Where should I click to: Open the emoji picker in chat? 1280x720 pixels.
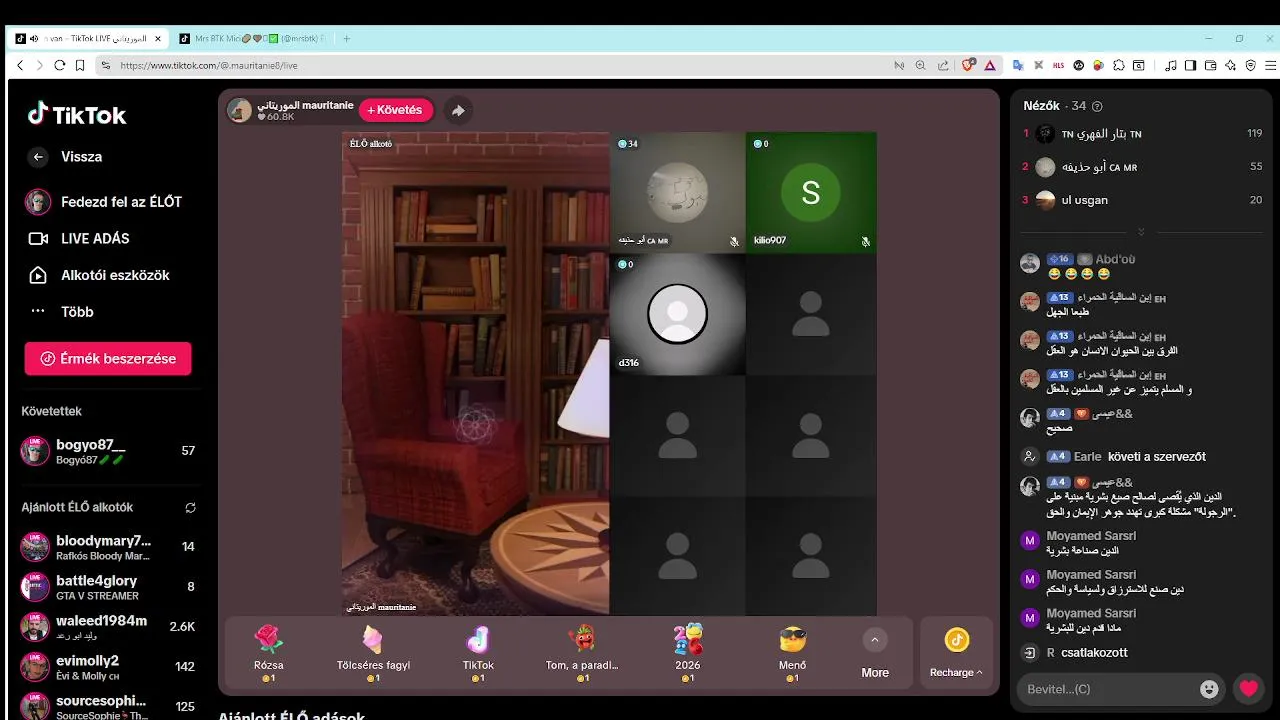pyautogui.click(x=1210, y=689)
